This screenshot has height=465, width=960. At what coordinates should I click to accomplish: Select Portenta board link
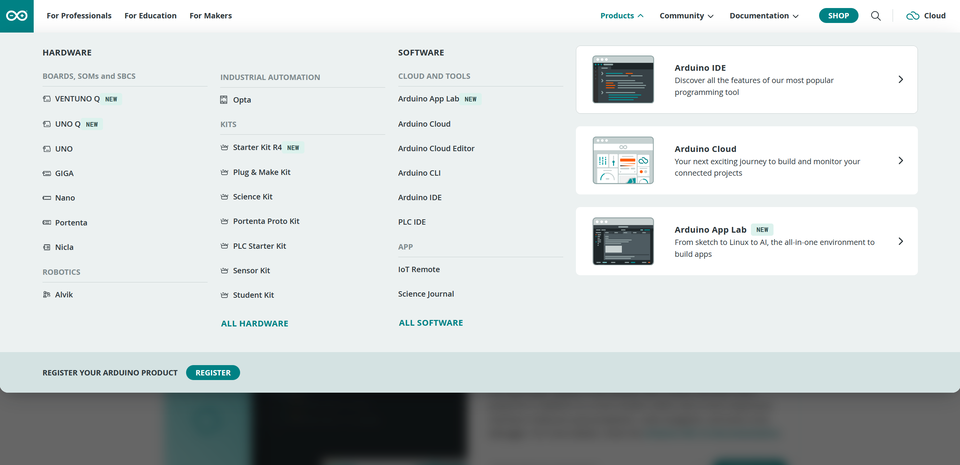click(x=71, y=223)
